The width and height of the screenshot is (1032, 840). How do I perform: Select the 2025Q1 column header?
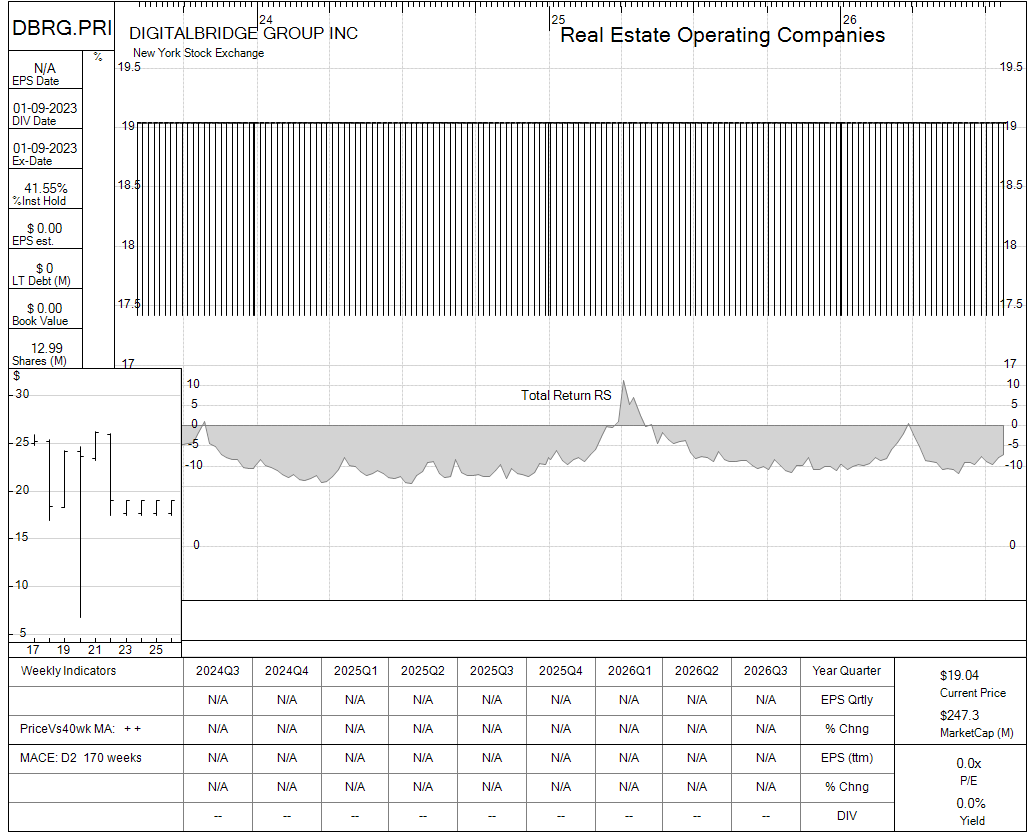tap(355, 671)
